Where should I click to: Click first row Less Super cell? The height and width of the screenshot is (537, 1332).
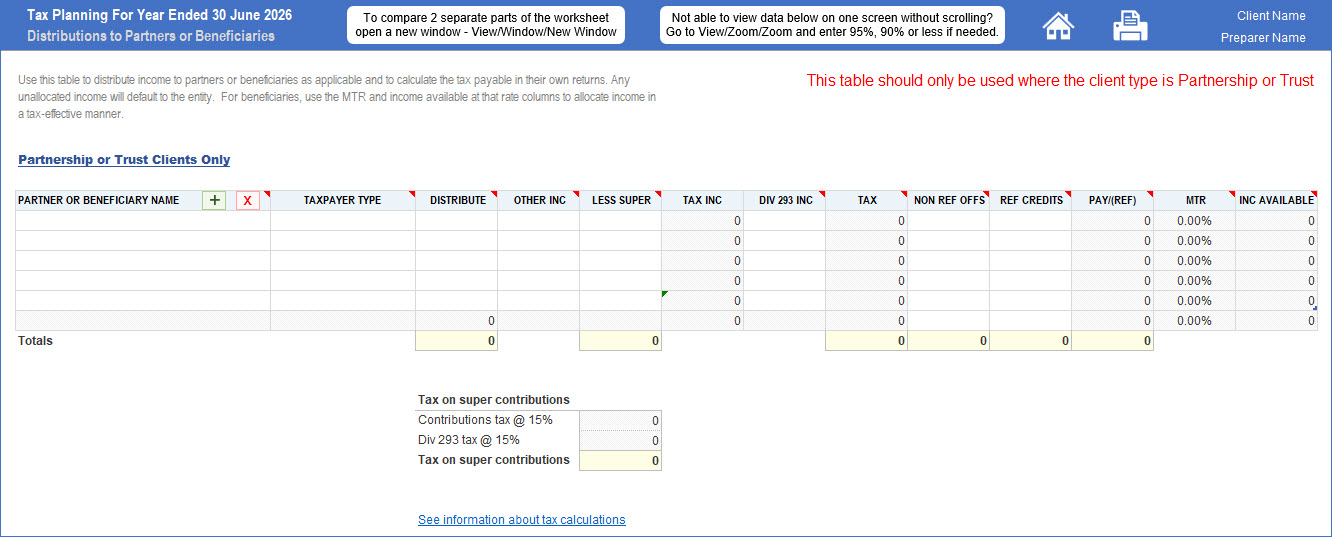620,221
